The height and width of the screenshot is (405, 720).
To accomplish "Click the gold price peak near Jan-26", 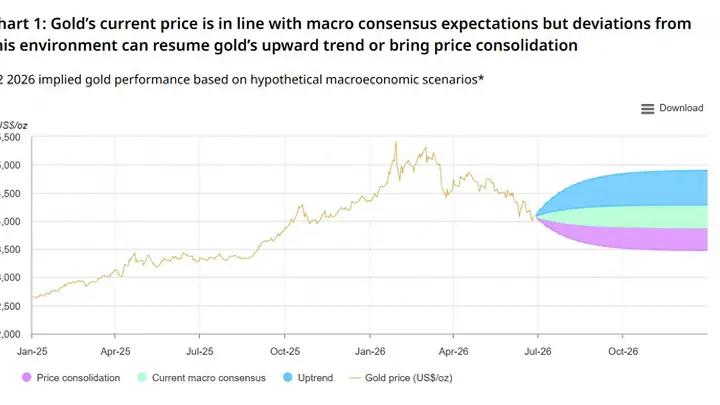I will tap(396, 143).
